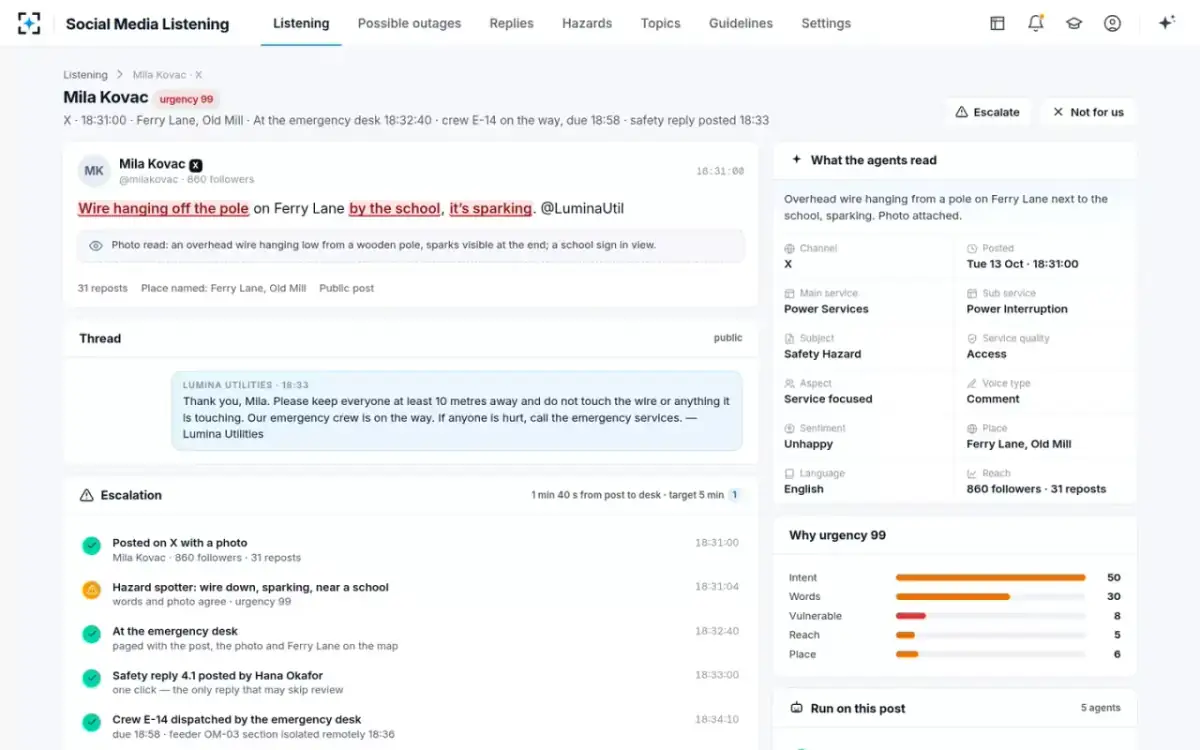1200x750 pixels.
Task: Click the Sub service icon
Action: [x=972, y=293]
